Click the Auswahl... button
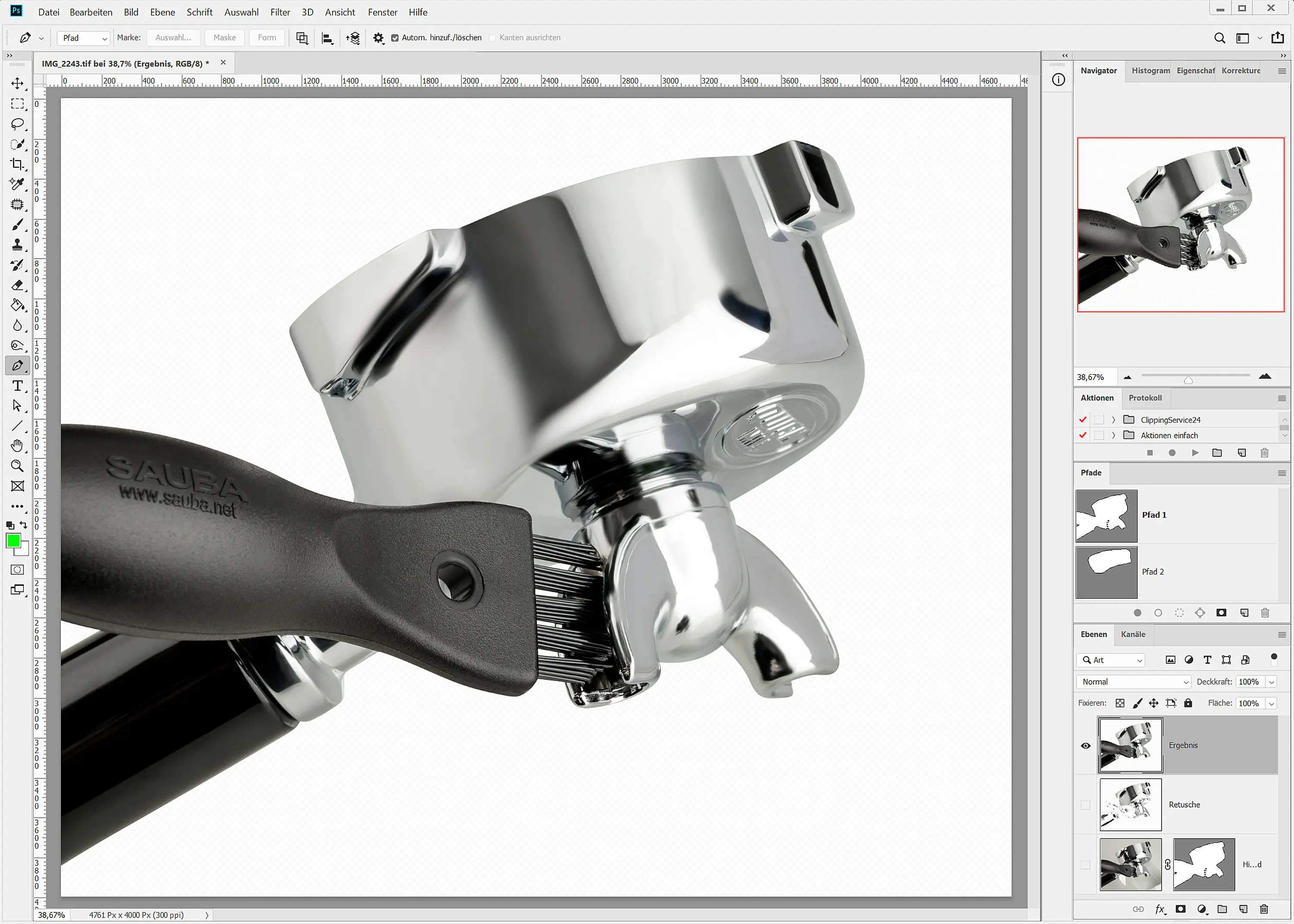This screenshot has height=924, width=1294. [x=173, y=38]
